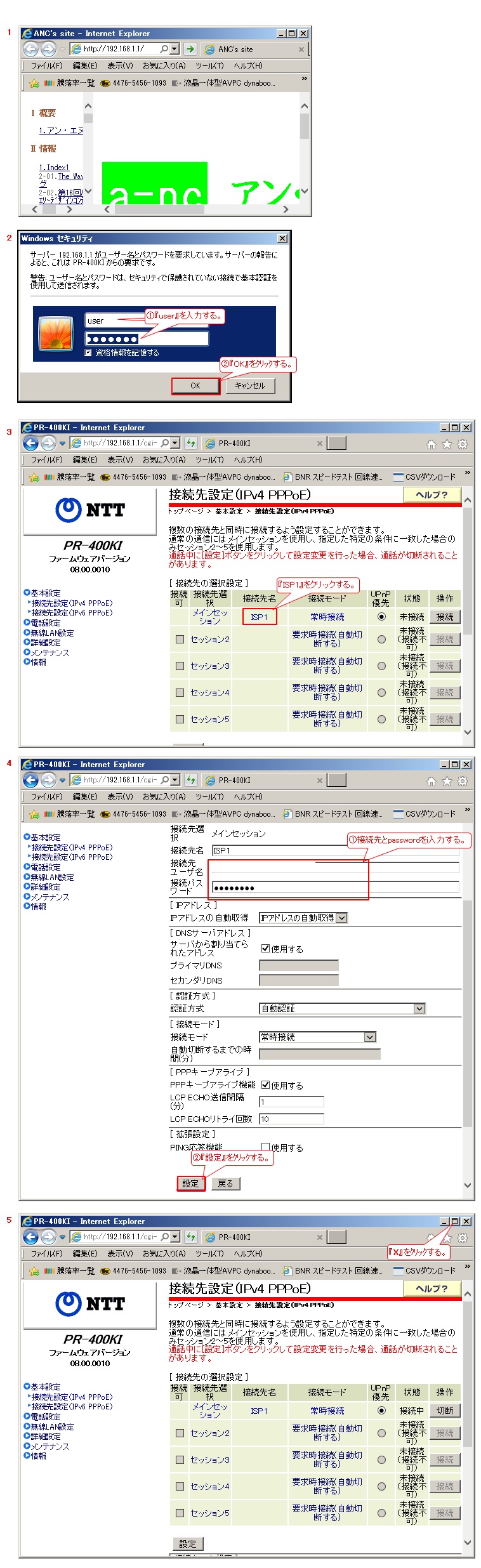Check the セッション4 box in screenshot 3
The width and height of the screenshot is (481, 1568).
click(180, 693)
